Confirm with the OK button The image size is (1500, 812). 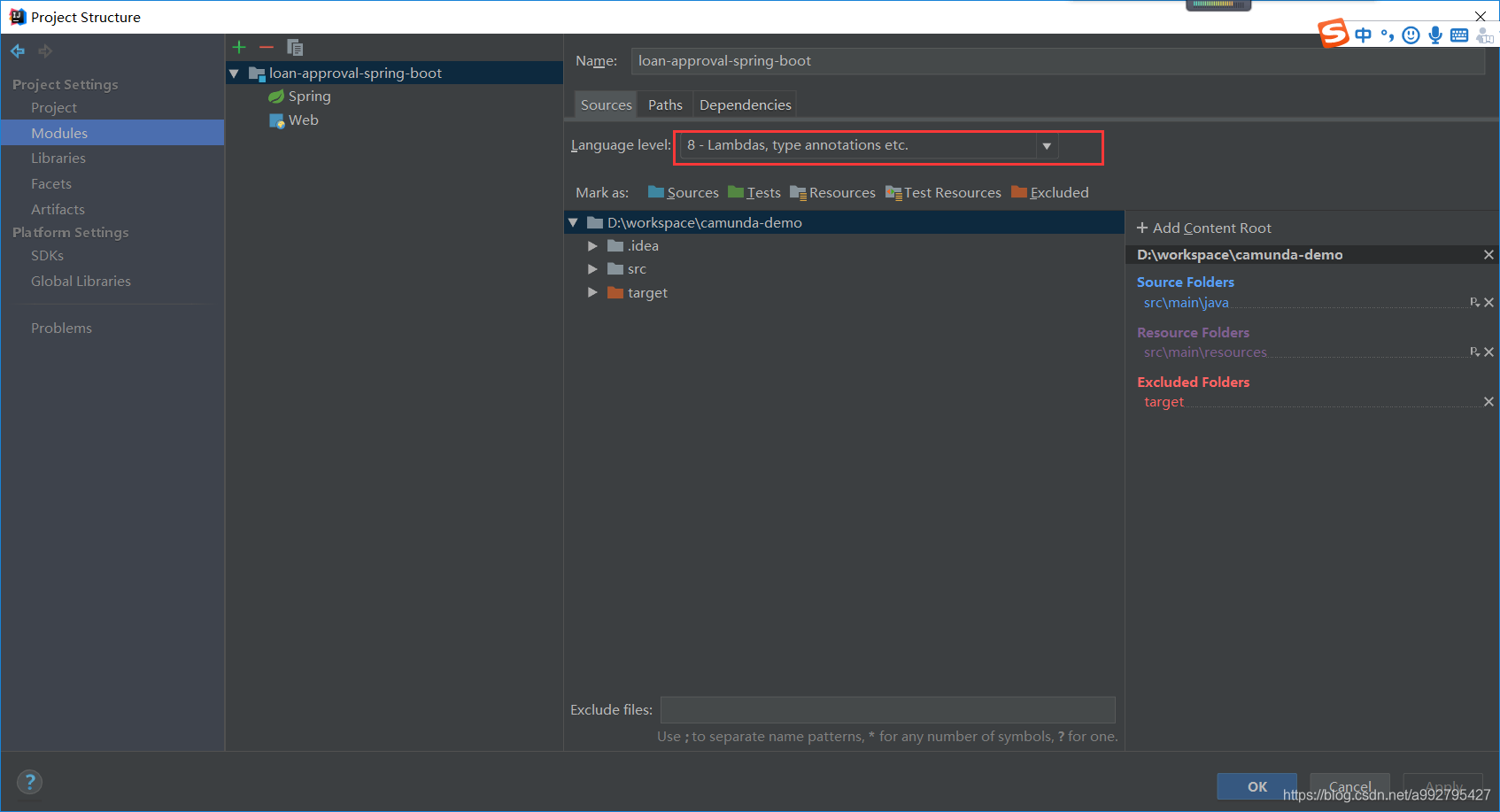coord(1256,786)
